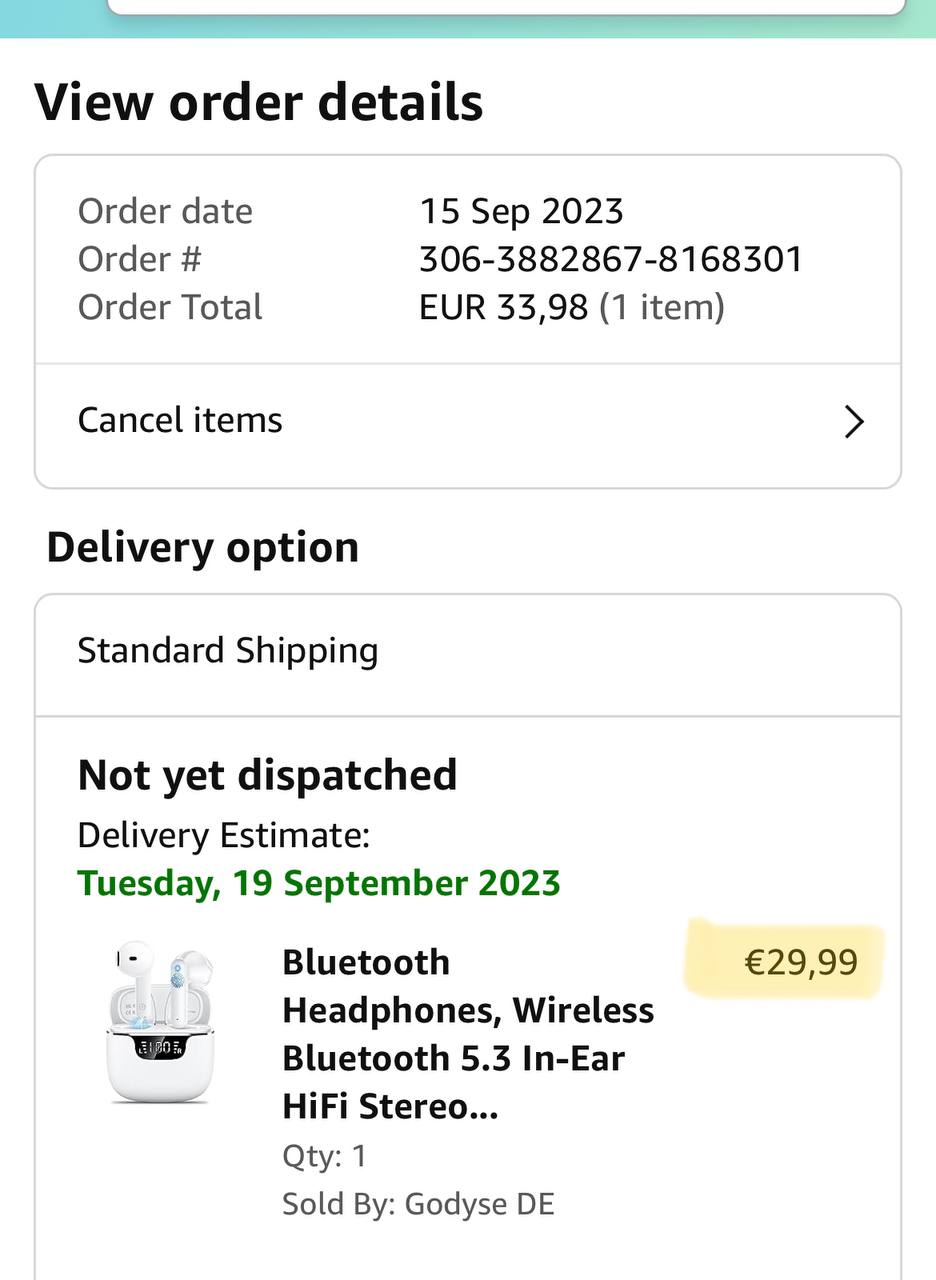The height and width of the screenshot is (1280, 936).
Task: Click the 15 Sep 2023 order date value
Action: tap(521, 211)
